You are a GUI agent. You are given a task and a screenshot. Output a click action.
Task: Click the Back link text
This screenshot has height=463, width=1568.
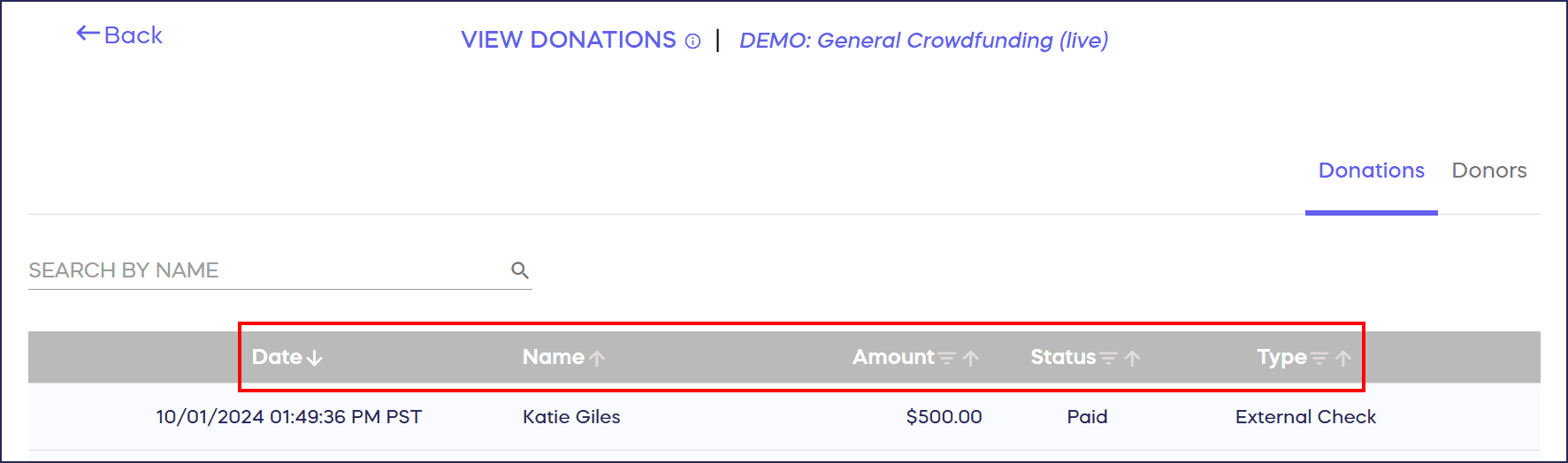coord(134,35)
